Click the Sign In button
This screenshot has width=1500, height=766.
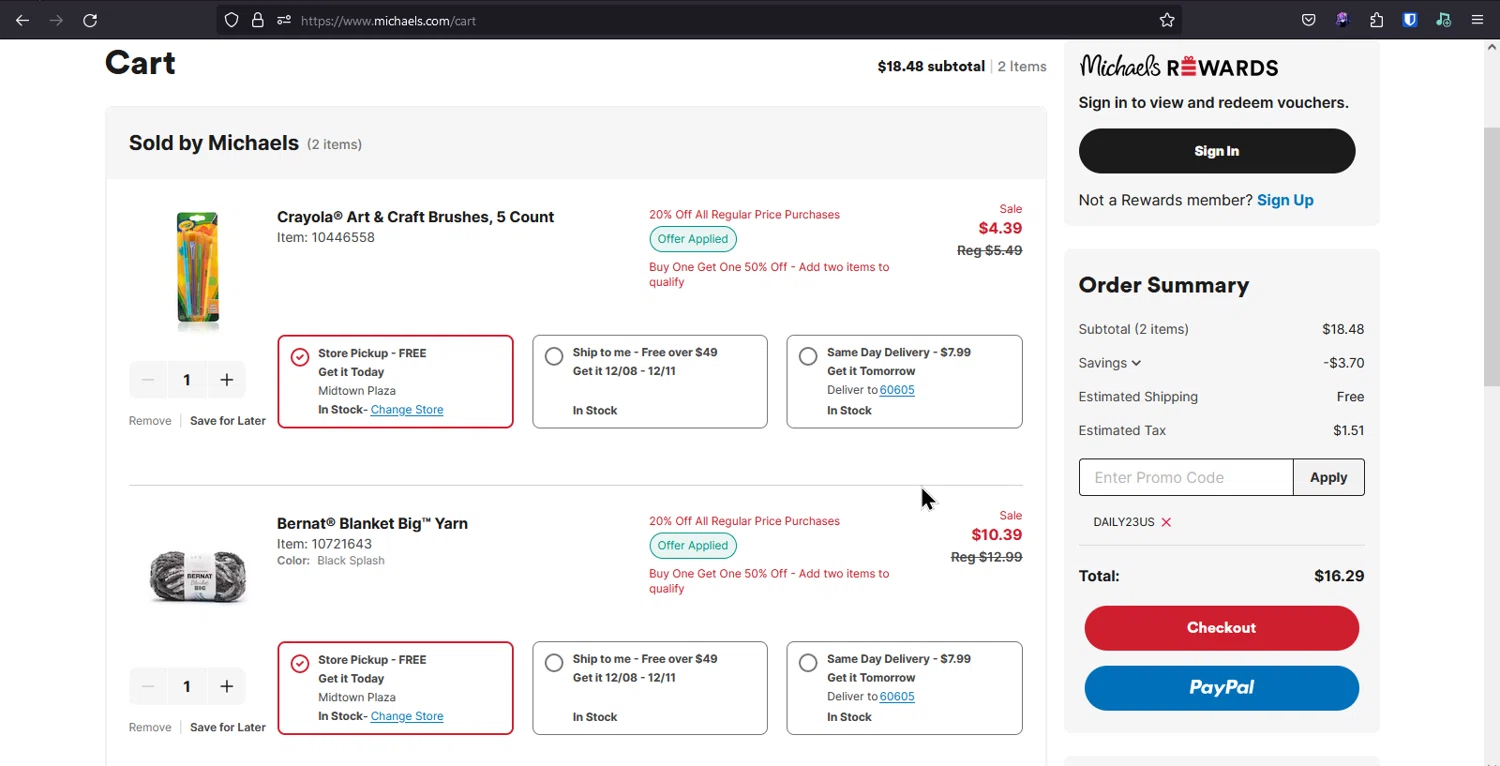1217,151
